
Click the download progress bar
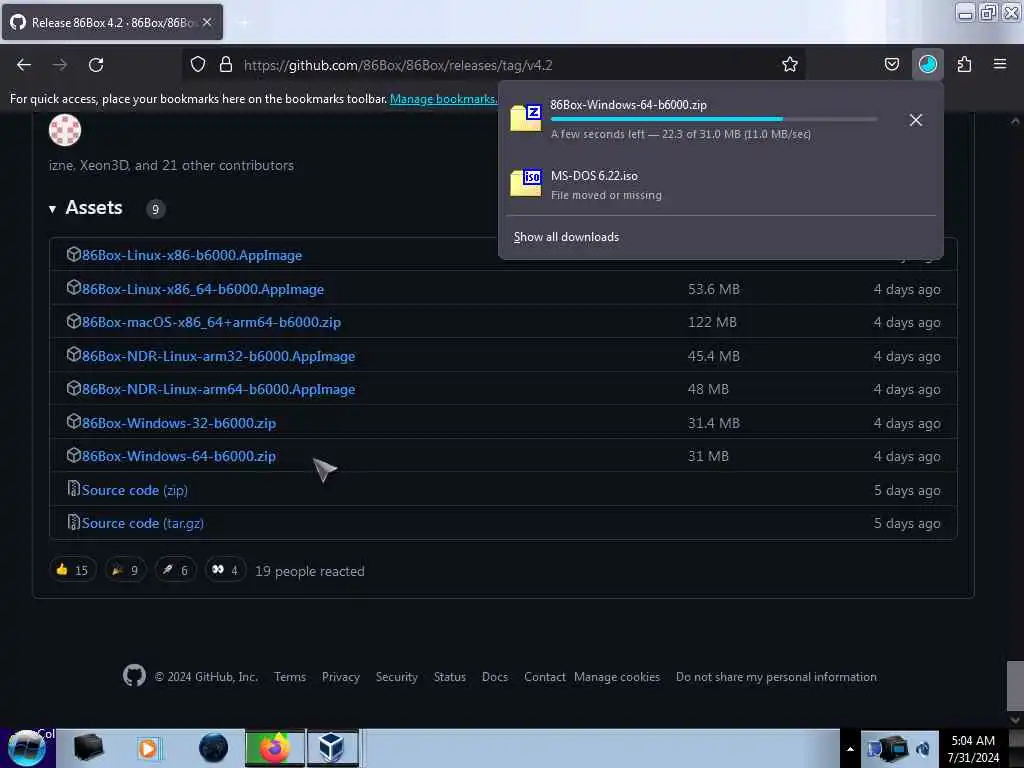click(714, 119)
